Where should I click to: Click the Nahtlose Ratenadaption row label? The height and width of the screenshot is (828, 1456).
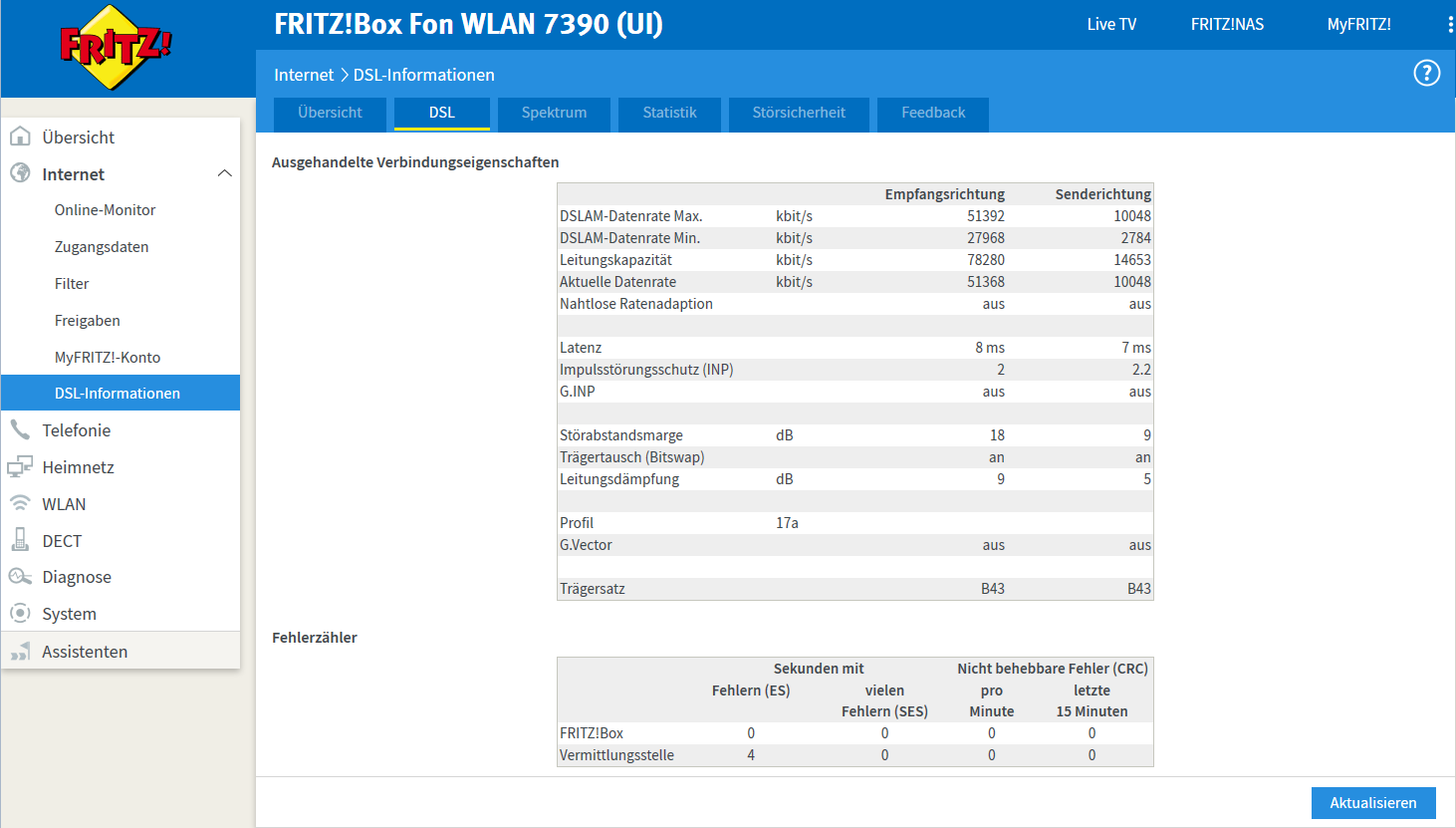pos(636,304)
